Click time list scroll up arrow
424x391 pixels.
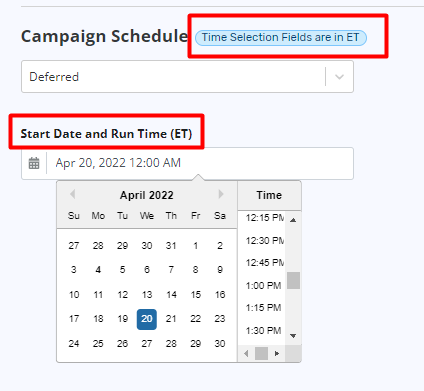click(x=293, y=220)
